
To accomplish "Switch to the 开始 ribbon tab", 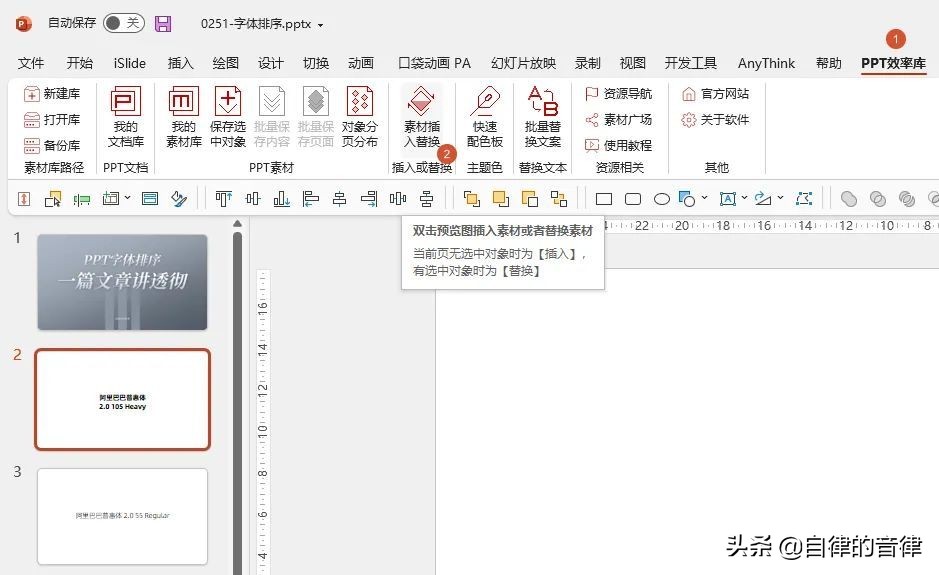I will pos(80,63).
